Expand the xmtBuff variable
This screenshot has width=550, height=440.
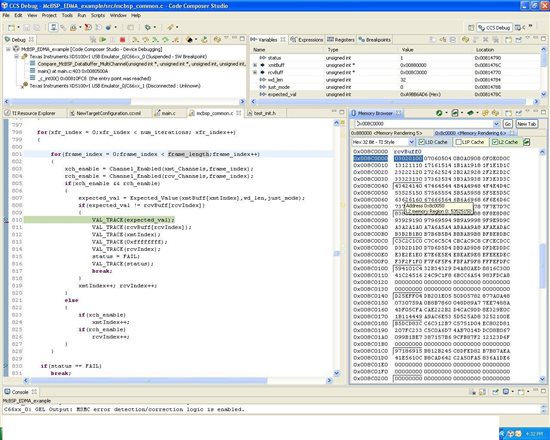(255, 65)
